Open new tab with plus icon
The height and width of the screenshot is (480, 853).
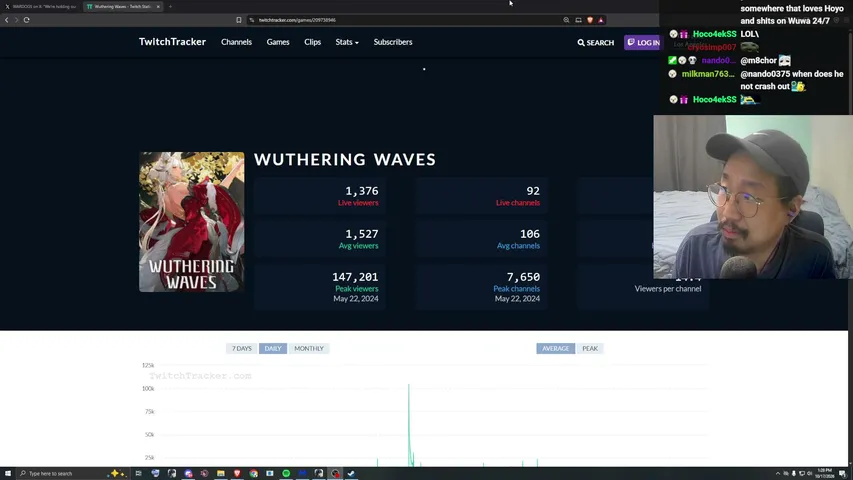tap(170, 7)
